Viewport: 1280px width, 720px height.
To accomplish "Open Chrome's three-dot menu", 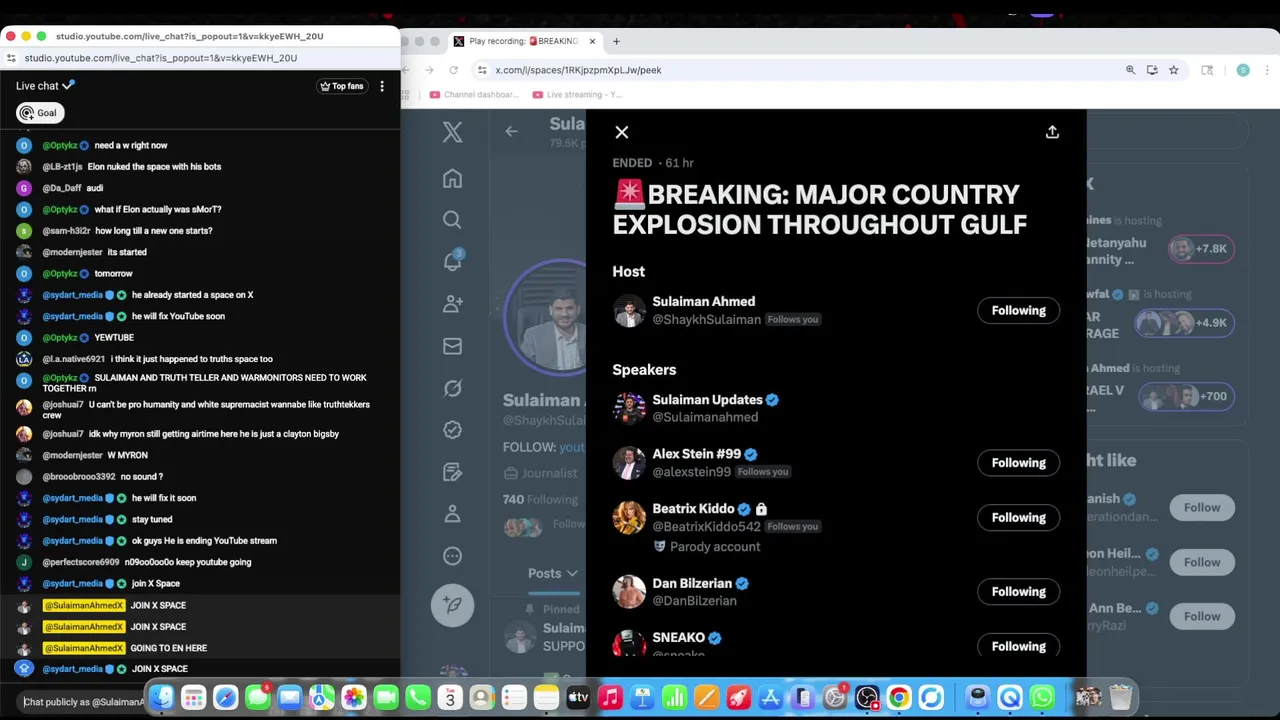I will (1268, 70).
